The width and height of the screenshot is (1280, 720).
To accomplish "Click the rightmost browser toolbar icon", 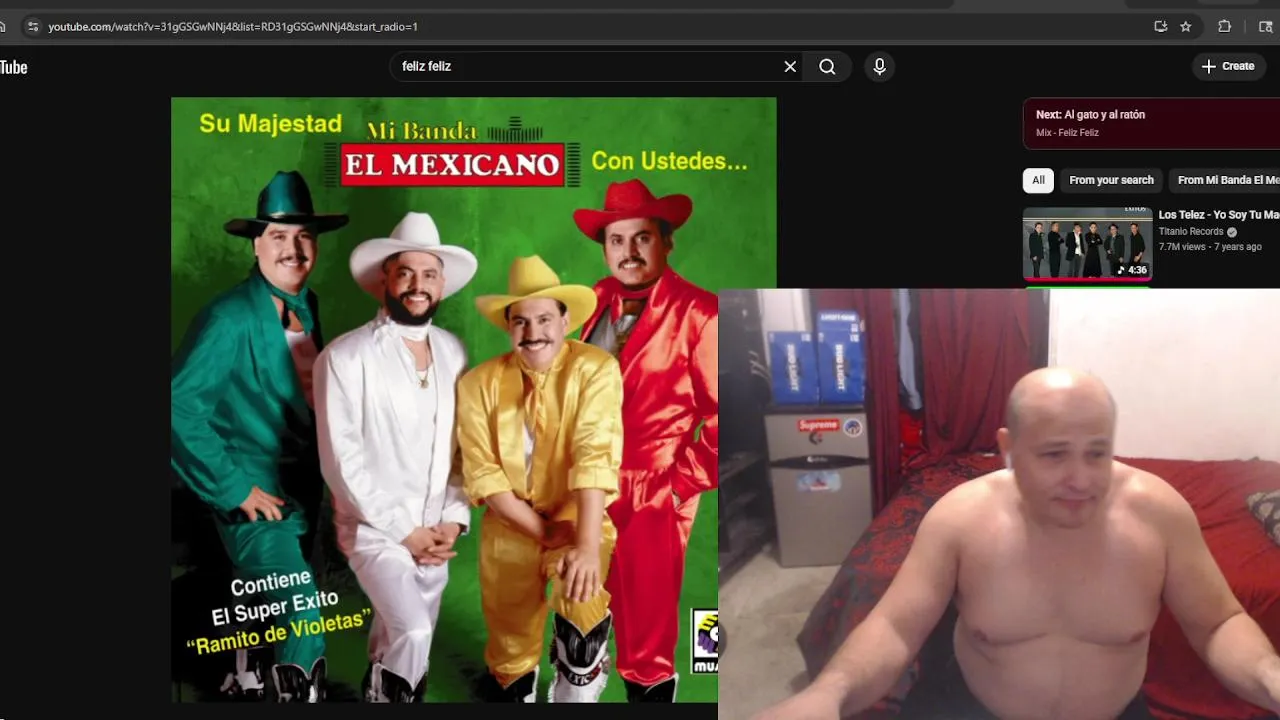I will [1265, 27].
